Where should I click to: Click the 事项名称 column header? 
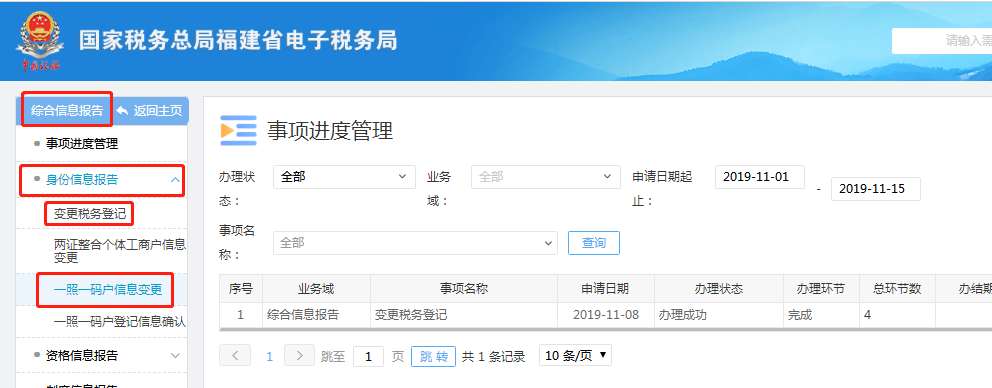[x=464, y=289]
